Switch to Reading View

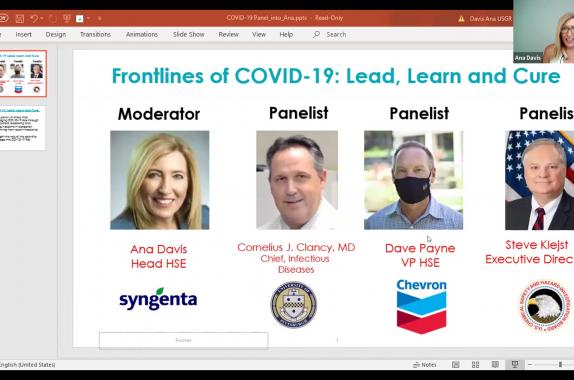(495, 364)
